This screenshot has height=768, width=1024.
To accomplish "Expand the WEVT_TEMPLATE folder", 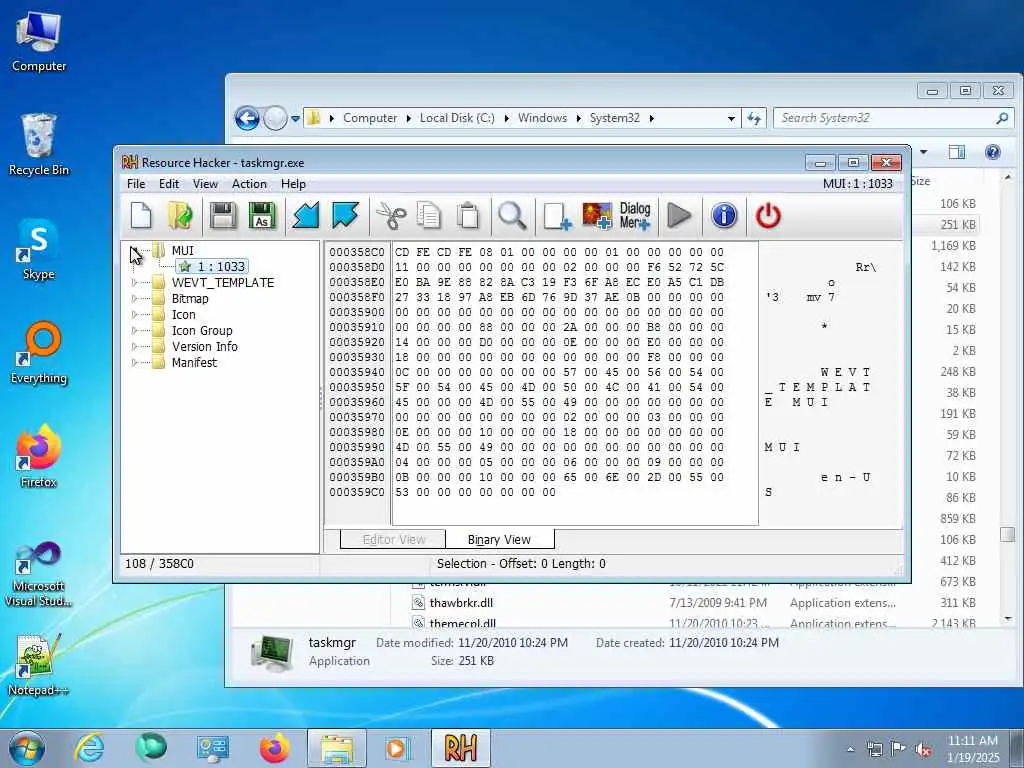I will [135, 283].
